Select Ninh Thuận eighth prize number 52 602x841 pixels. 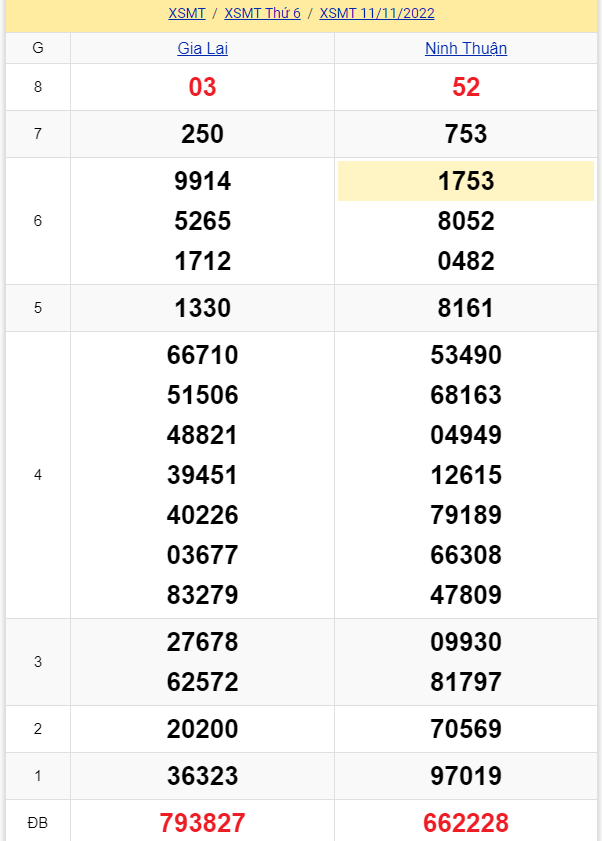pos(466,87)
